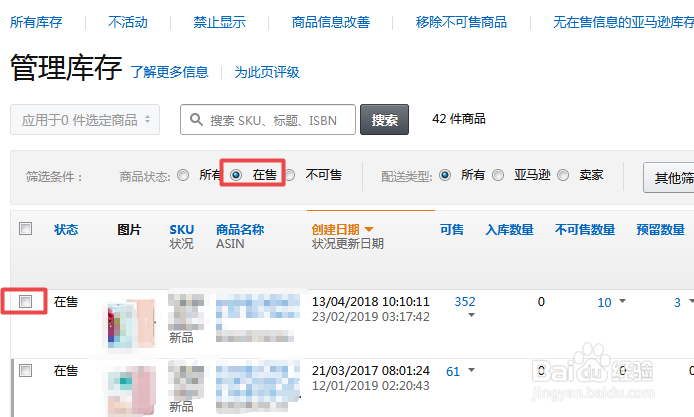Sort by 商品名称 column header

click(x=240, y=229)
